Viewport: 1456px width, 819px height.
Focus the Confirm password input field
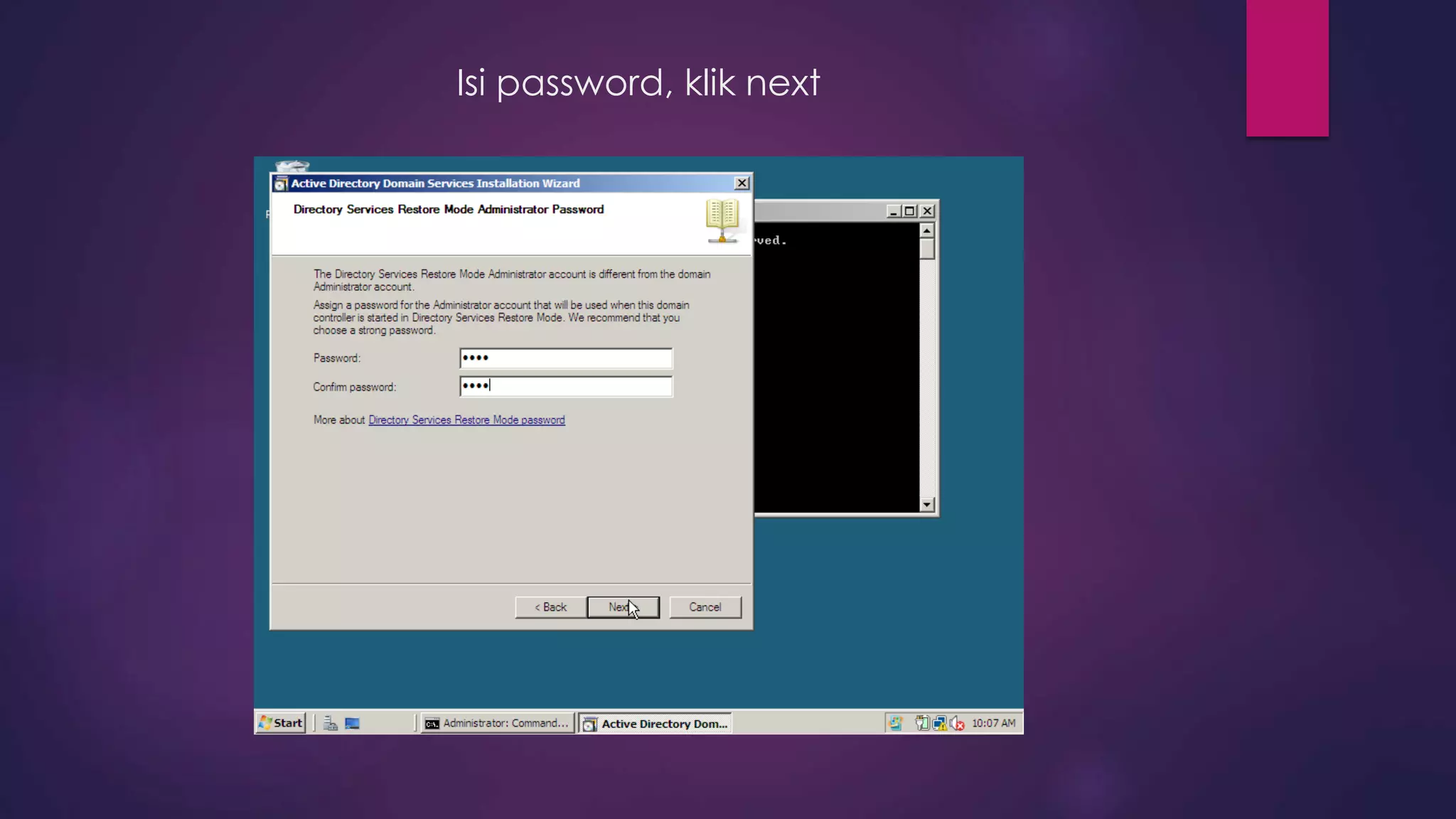click(565, 386)
